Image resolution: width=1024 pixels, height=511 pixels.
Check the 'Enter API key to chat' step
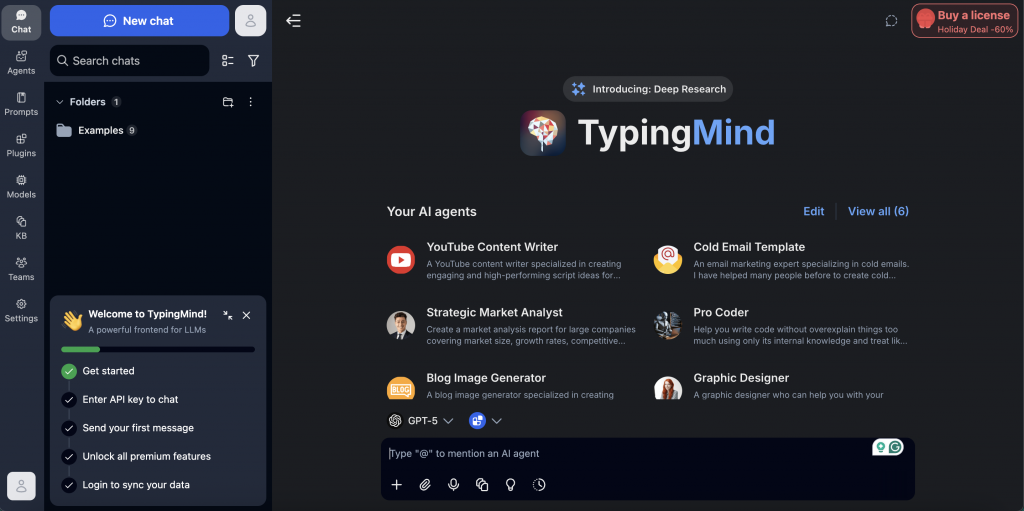click(x=130, y=400)
